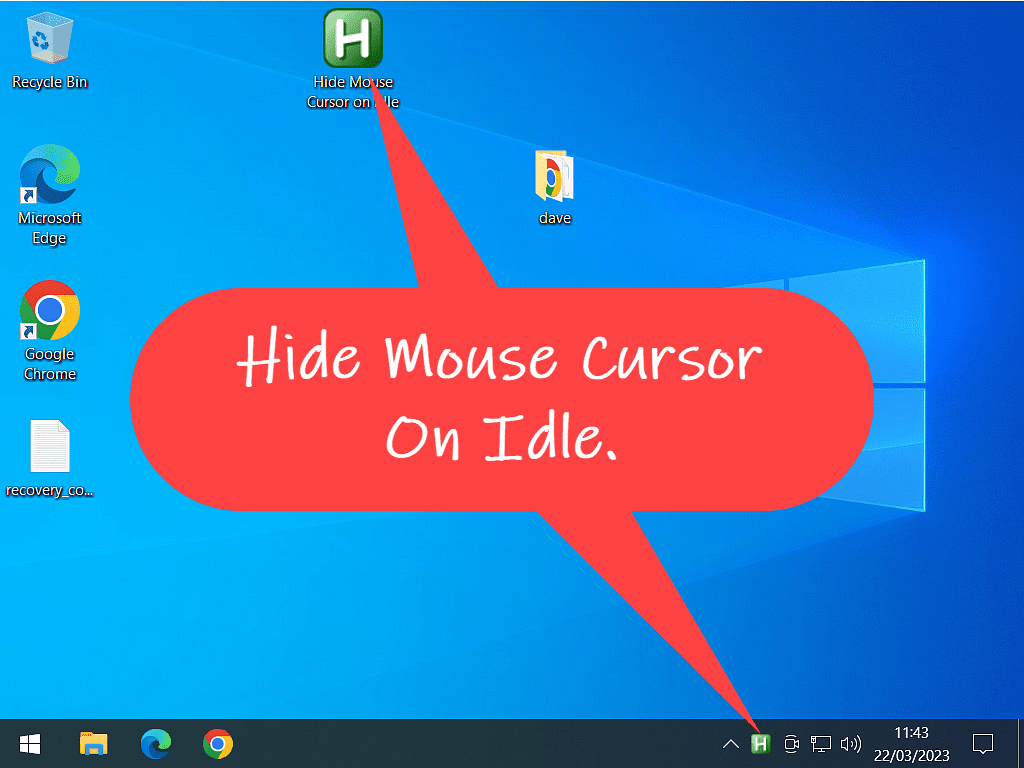Screen dimensions: 1024x768
Task: Open the Action Center notifications button
Action: tap(983, 744)
